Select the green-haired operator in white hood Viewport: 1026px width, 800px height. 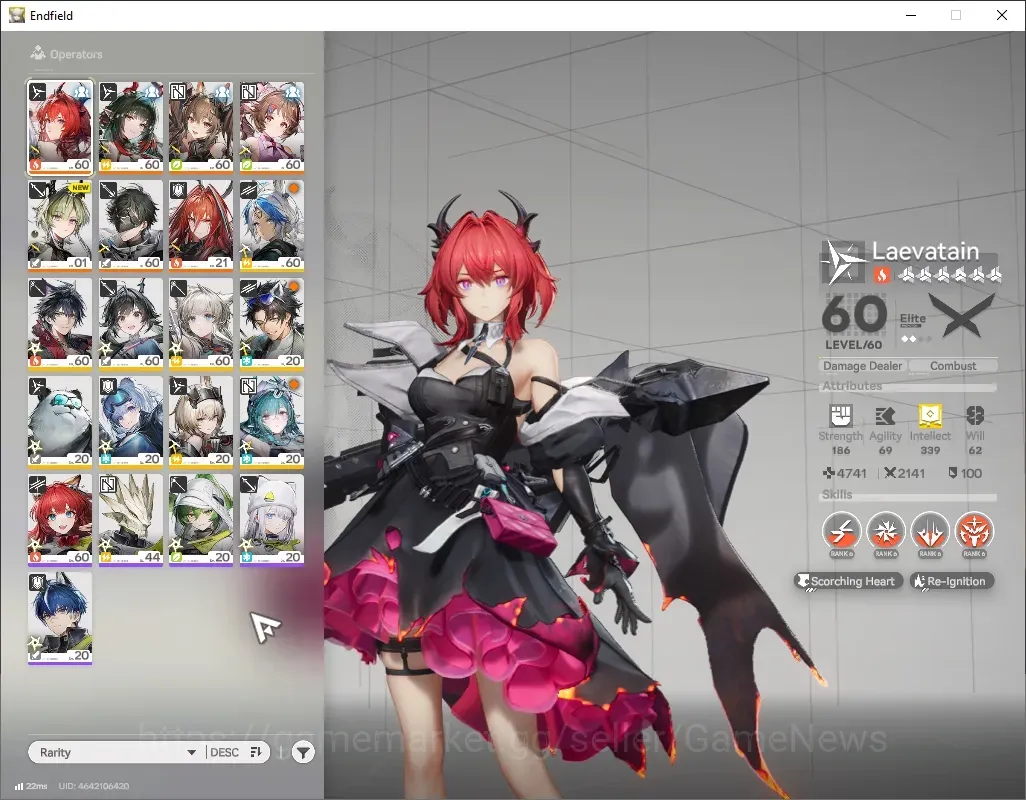(x=201, y=520)
